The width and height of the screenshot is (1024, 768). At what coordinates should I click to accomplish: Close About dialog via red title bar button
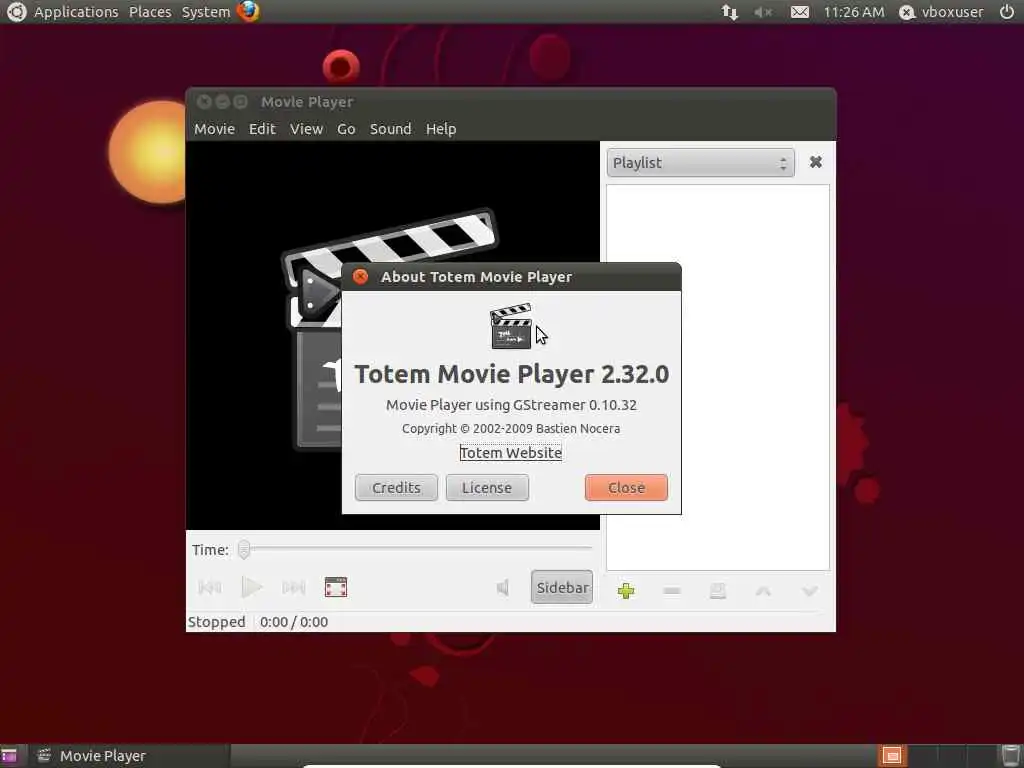click(360, 277)
